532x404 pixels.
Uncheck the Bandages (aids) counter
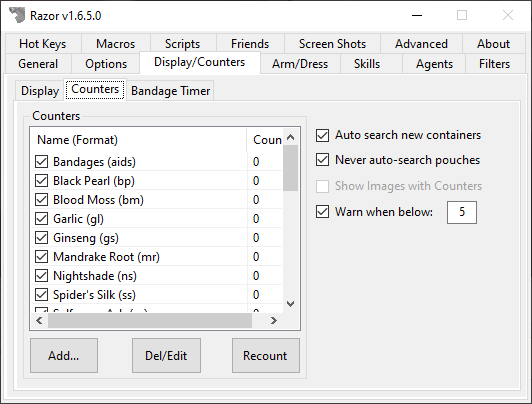coord(41,162)
